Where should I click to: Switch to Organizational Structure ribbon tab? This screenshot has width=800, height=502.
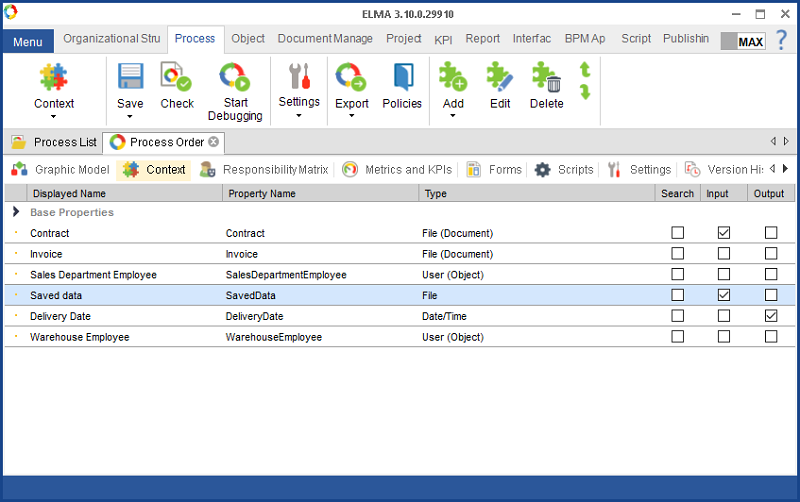111,39
